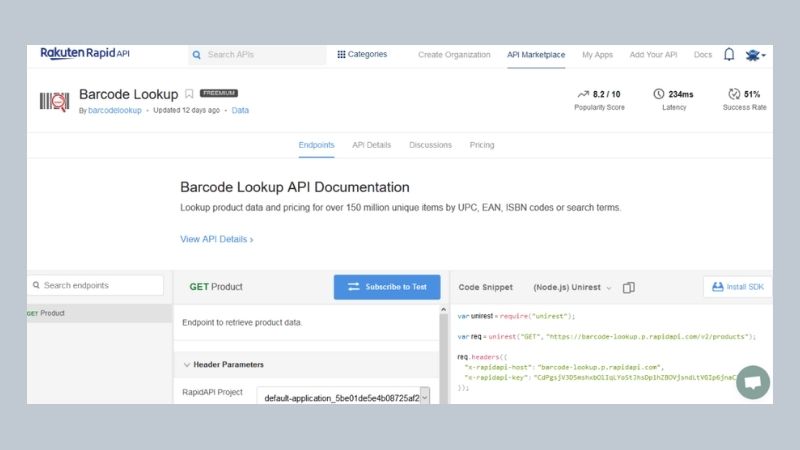Switch to the Pricing tab

[x=482, y=145]
